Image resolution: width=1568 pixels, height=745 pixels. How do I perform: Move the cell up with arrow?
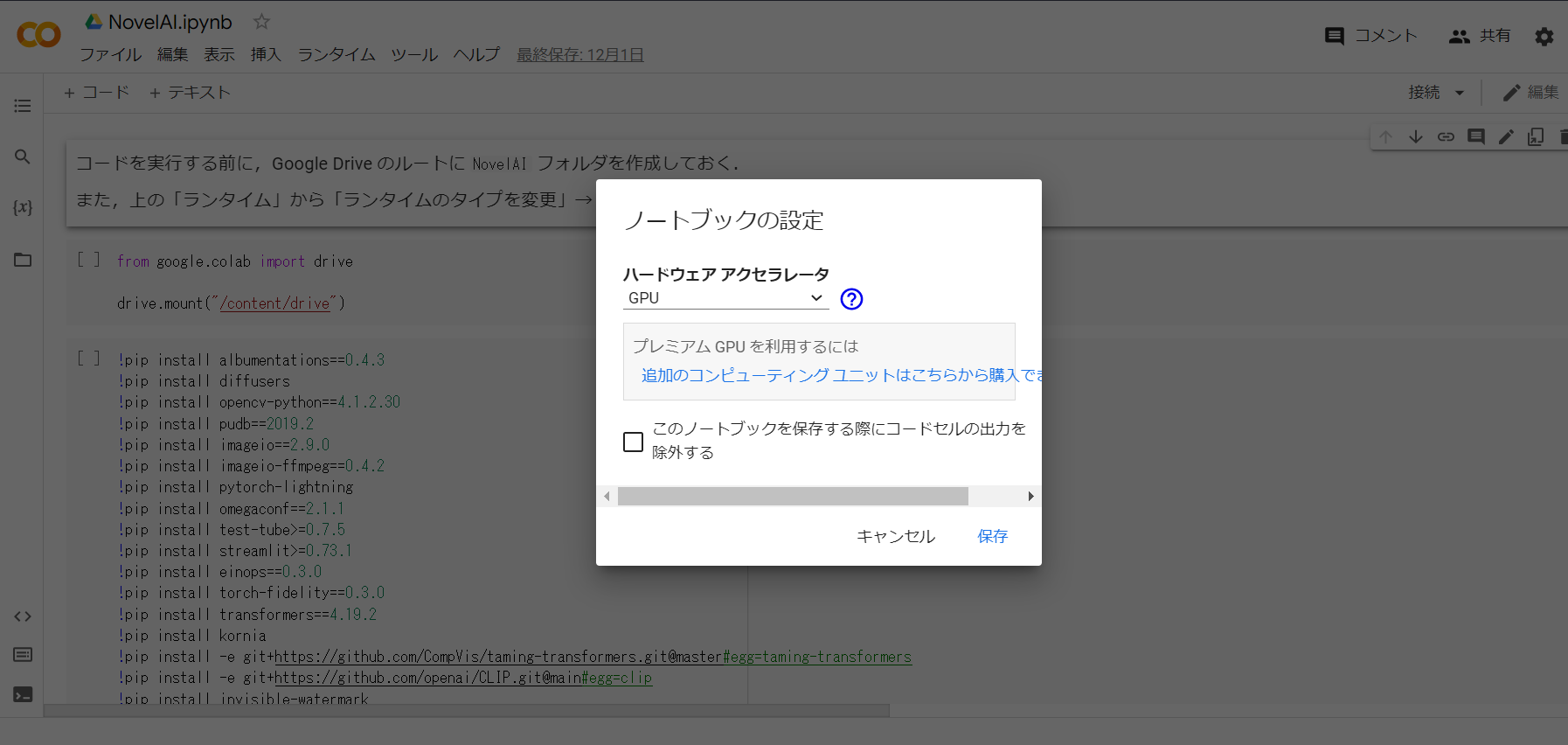1386,136
